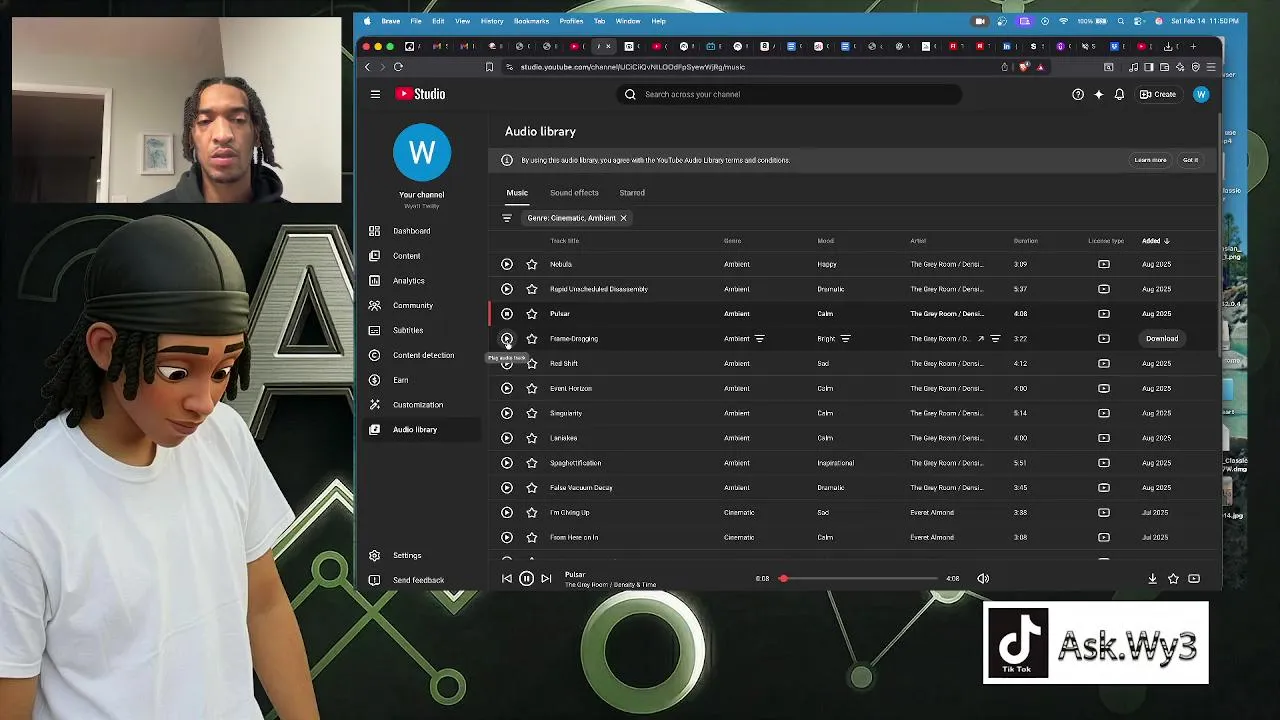Open Content detection in sidebar
This screenshot has width=1280, height=720.
coord(420,355)
